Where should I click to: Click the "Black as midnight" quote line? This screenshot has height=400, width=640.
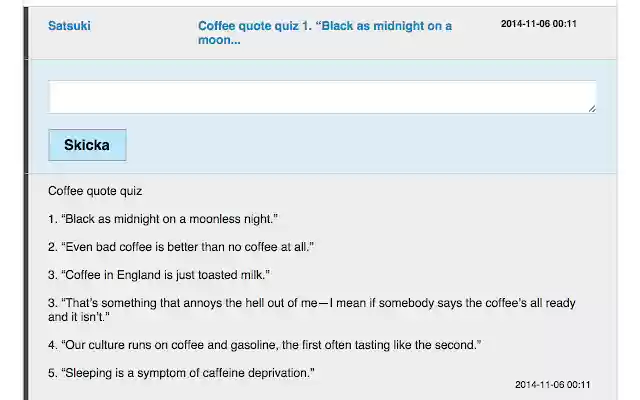click(162, 218)
